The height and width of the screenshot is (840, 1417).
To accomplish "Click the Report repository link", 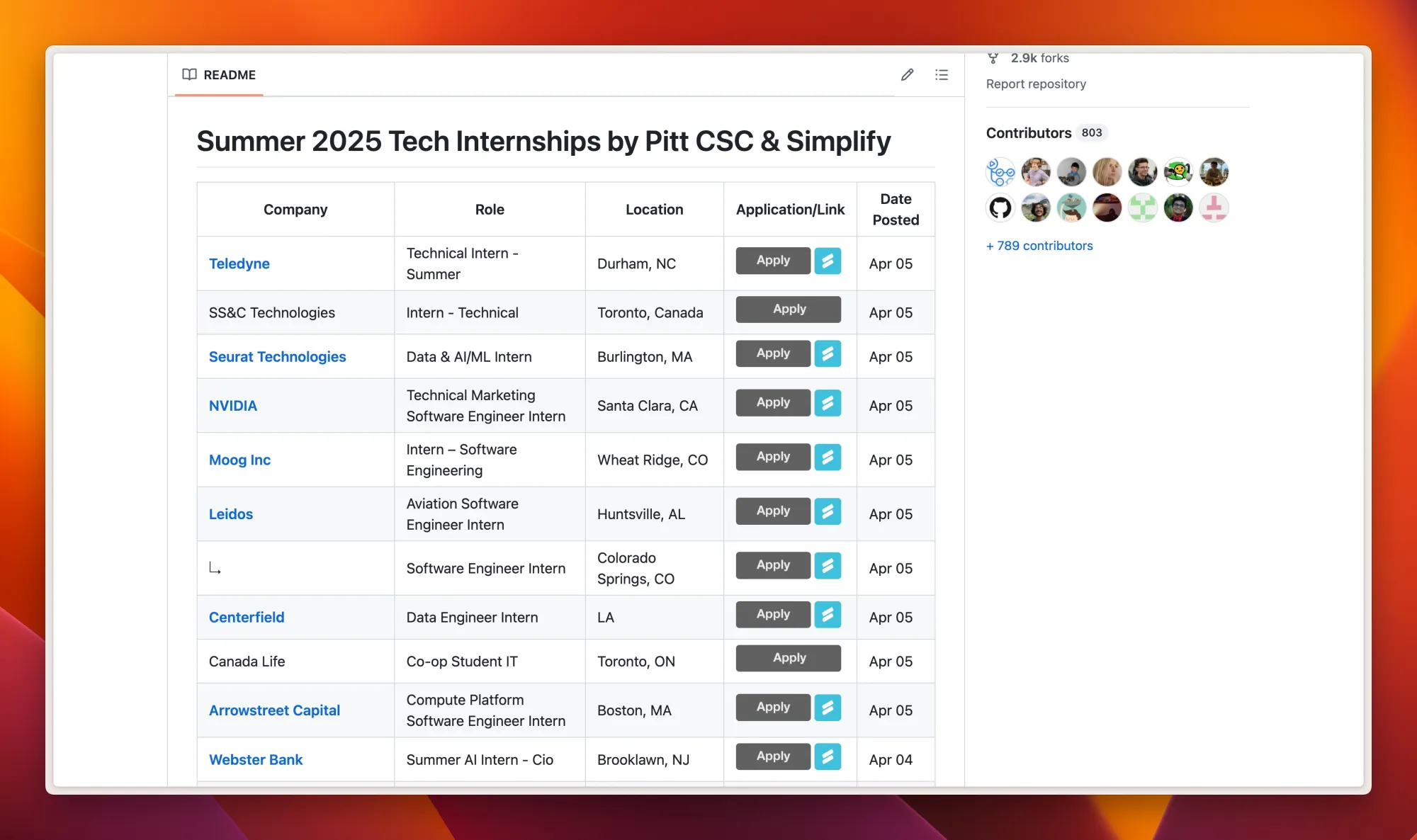I will point(1036,84).
